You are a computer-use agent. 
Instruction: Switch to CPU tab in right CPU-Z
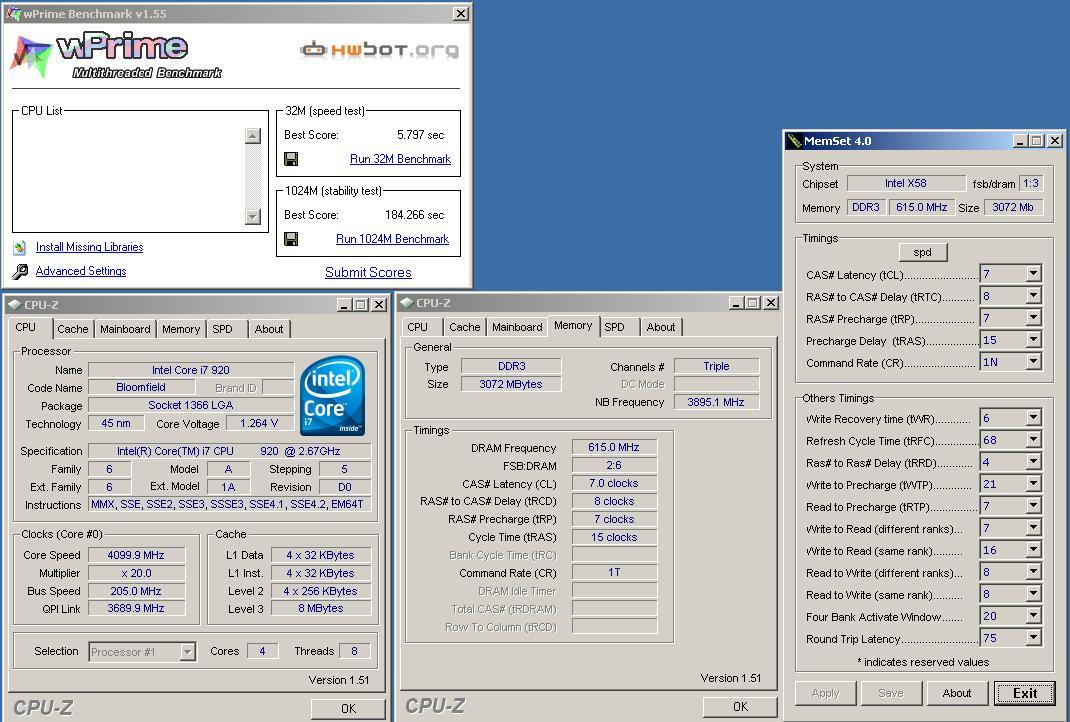tap(418, 327)
